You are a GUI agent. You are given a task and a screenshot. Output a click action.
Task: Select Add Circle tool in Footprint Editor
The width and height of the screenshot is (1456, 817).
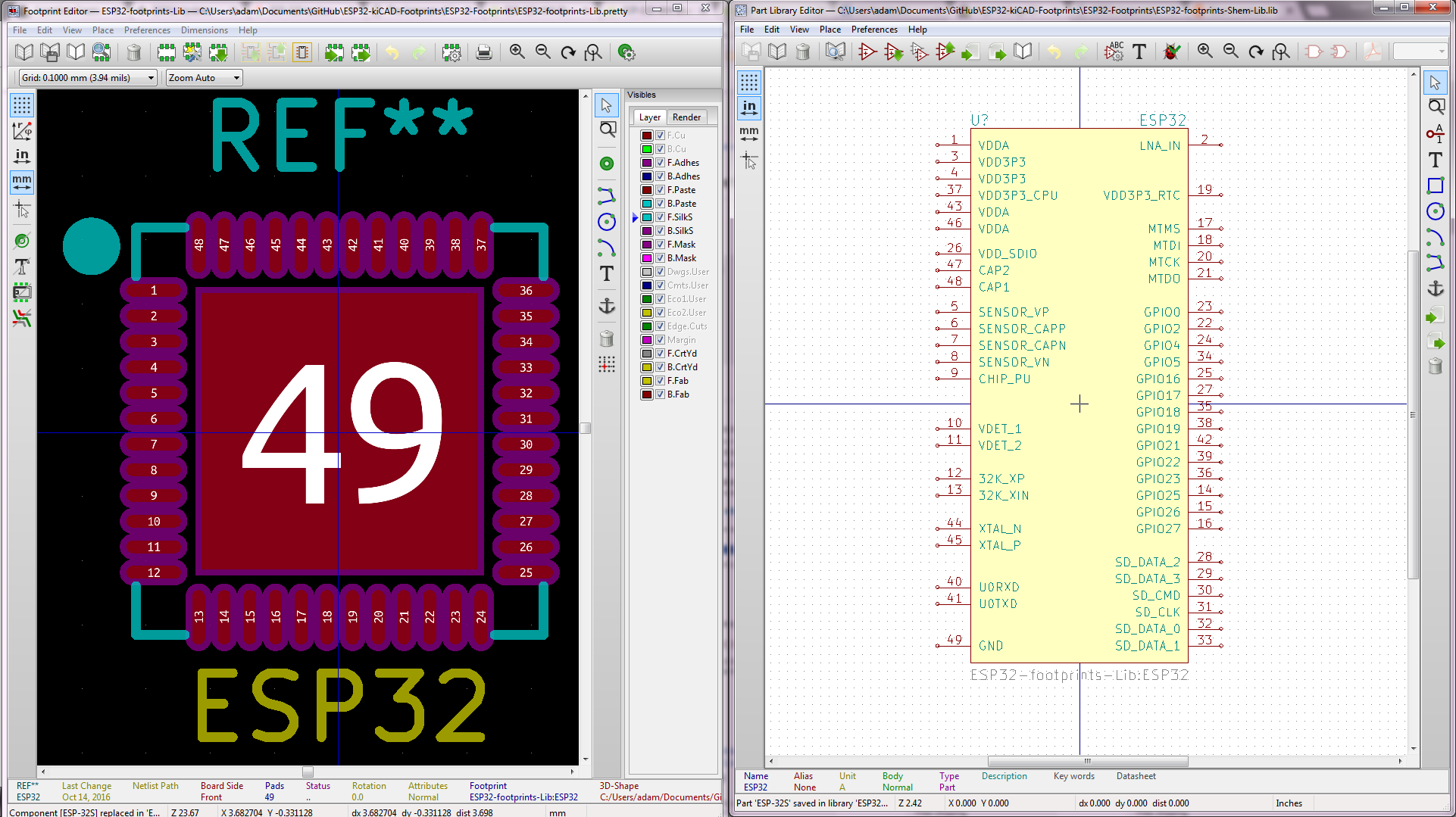pos(607,222)
